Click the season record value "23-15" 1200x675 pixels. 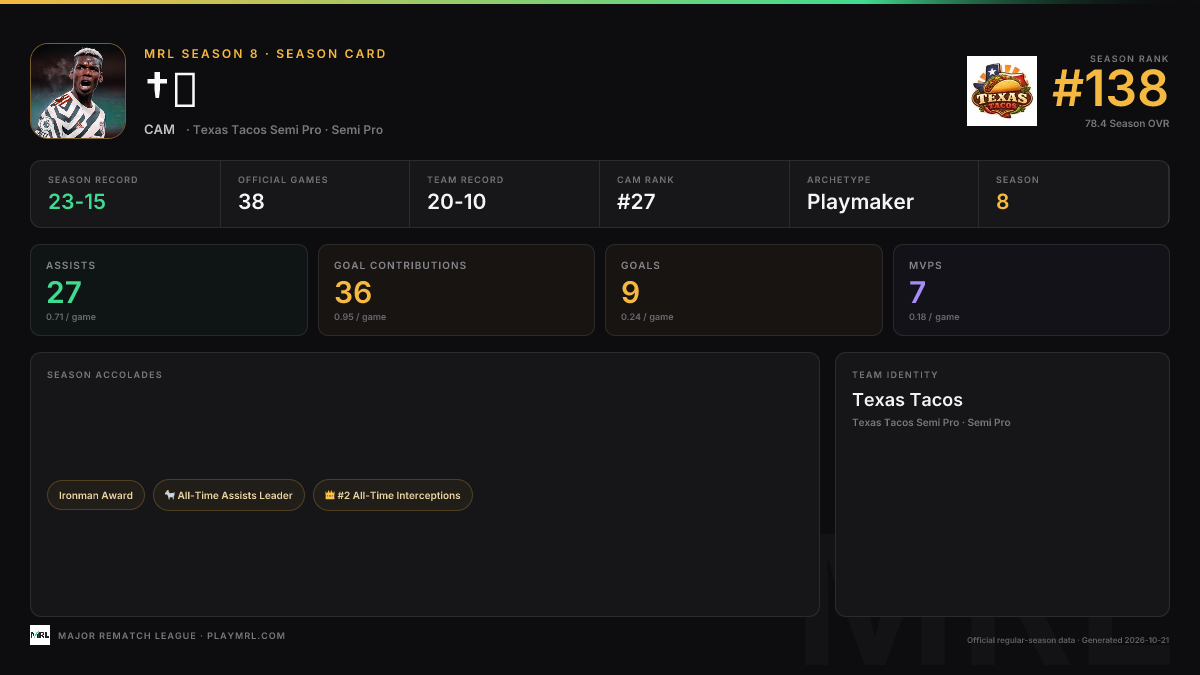point(77,202)
